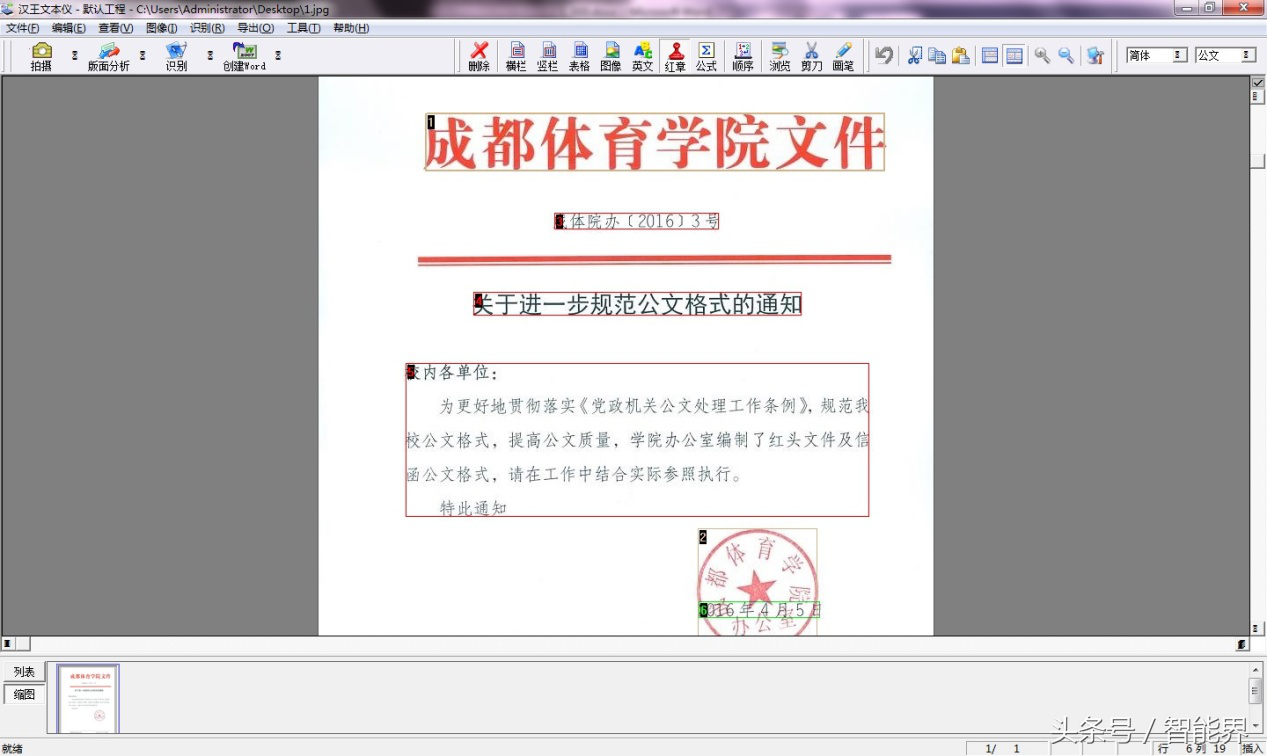Select the 横栏 horizontal column tool
The image size is (1267, 756).
pos(516,56)
